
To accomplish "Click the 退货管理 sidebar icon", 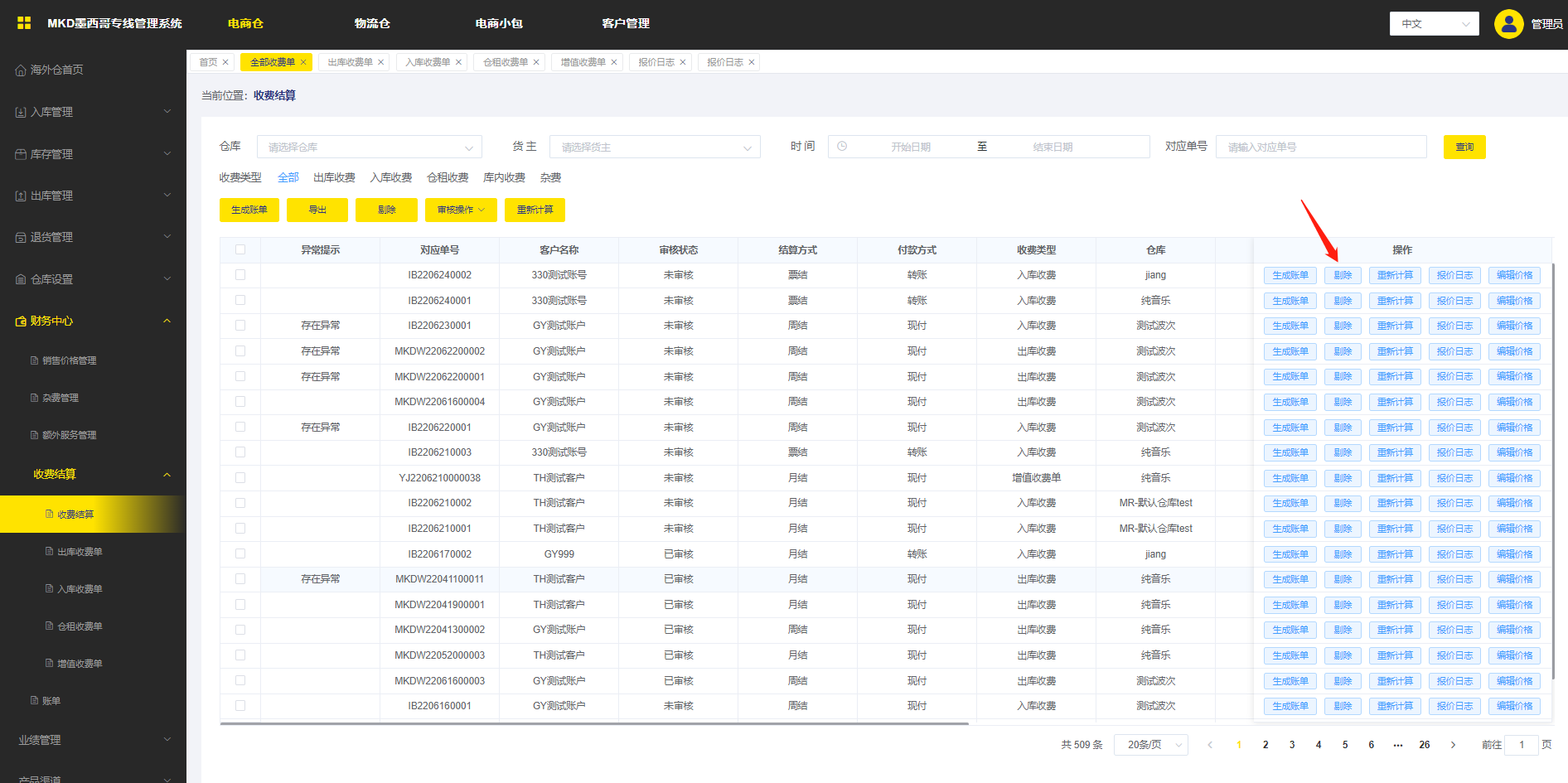I will point(21,237).
